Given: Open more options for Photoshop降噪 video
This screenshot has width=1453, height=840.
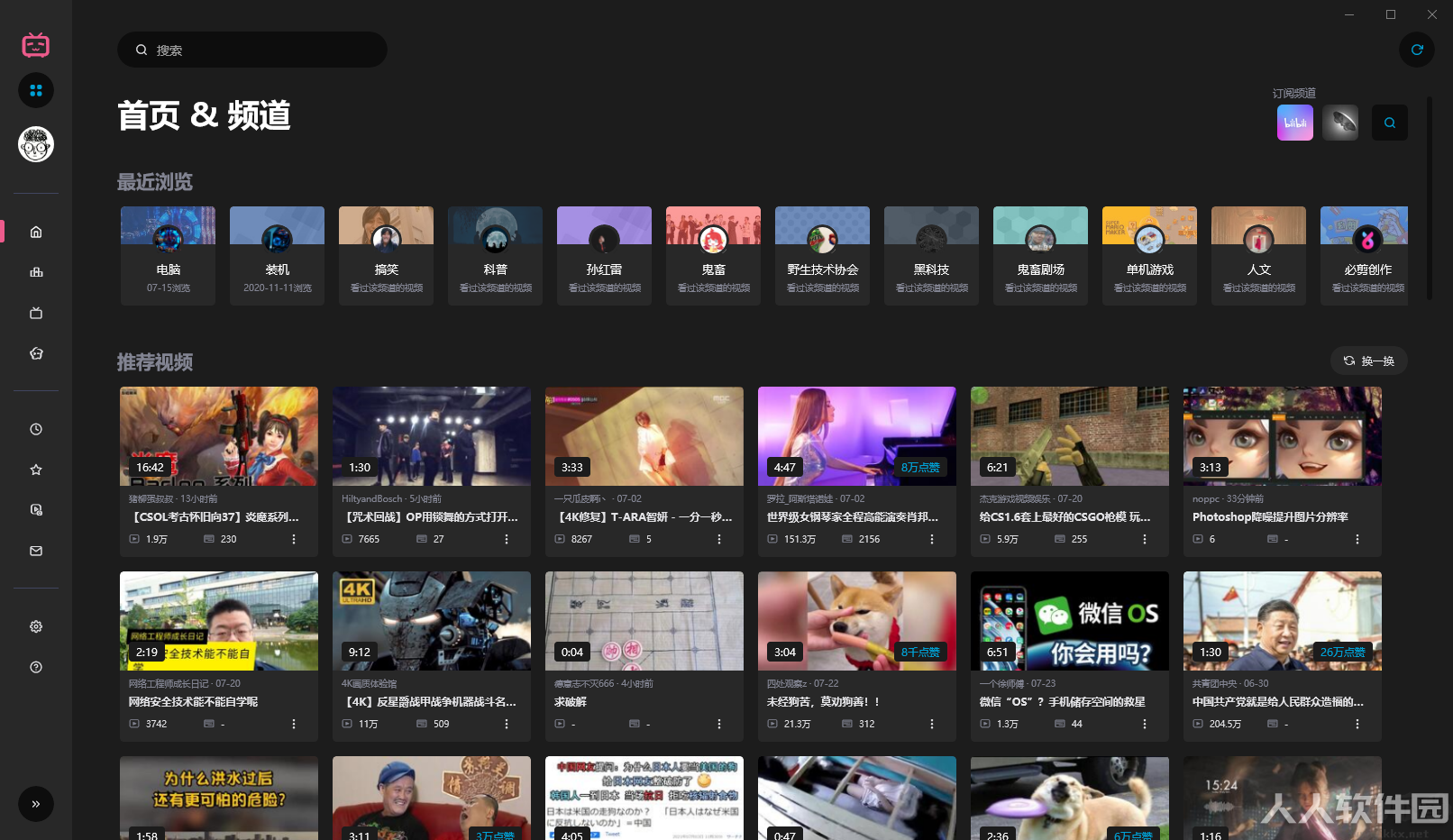Looking at the screenshot, I should click(1357, 539).
